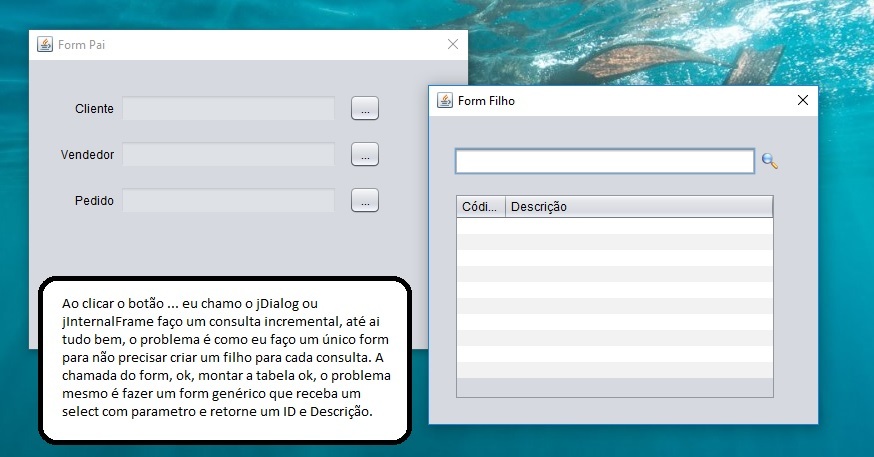
Task: Click the Java icon in Form Pai title bar
Action: (45, 44)
